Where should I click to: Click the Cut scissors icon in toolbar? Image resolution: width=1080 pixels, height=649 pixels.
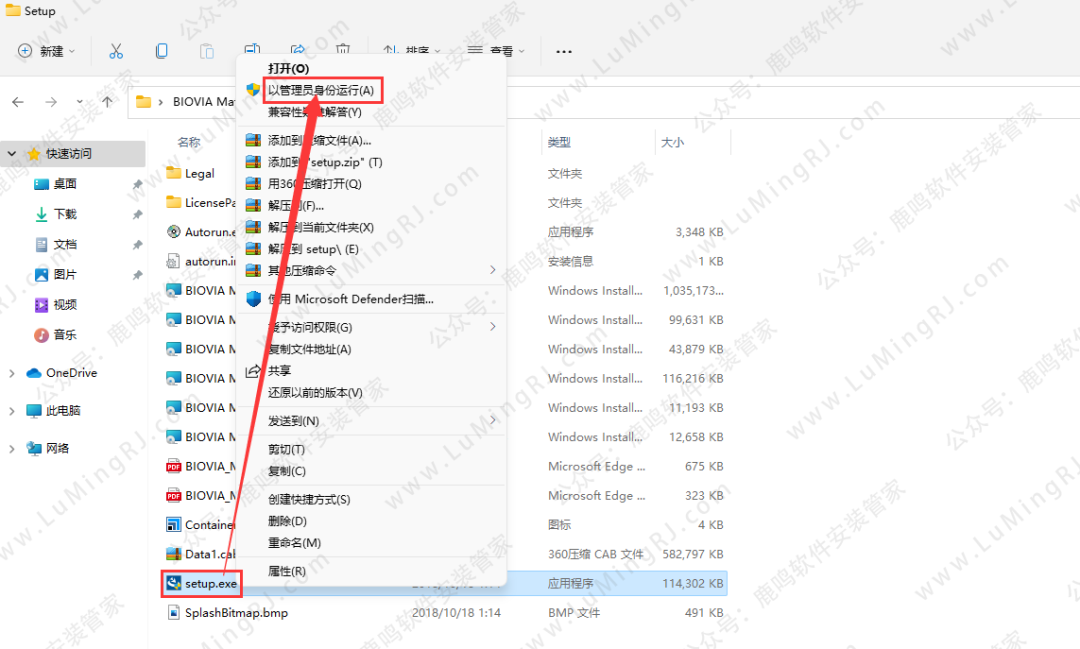pos(116,51)
